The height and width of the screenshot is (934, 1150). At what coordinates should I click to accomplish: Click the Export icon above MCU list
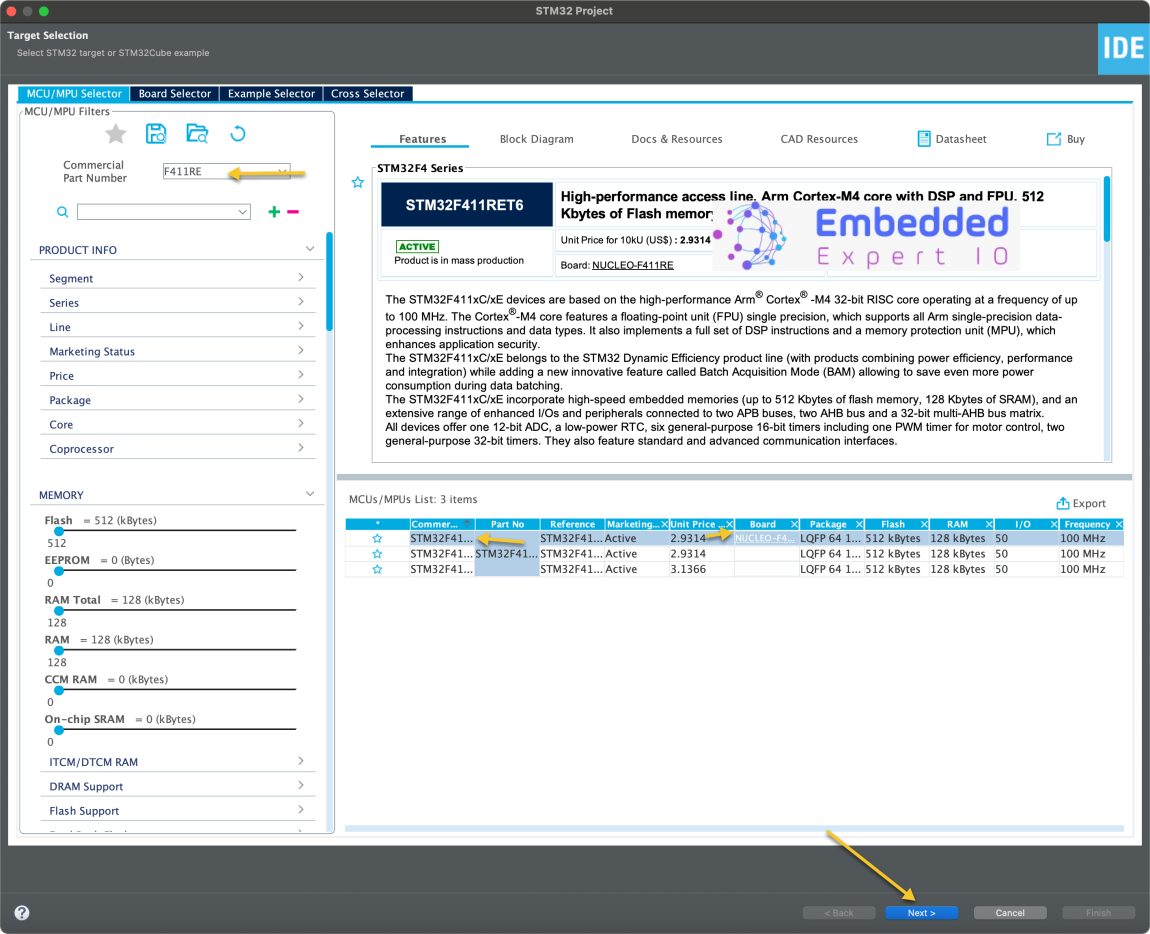pos(1063,504)
